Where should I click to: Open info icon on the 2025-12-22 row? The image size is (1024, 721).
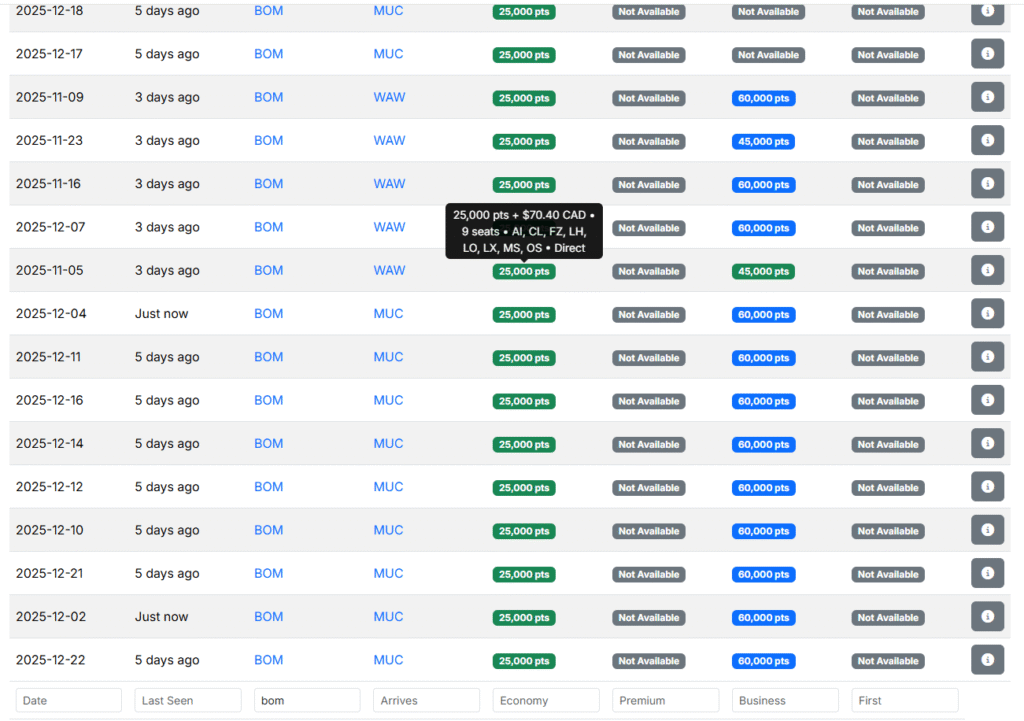coord(987,660)
